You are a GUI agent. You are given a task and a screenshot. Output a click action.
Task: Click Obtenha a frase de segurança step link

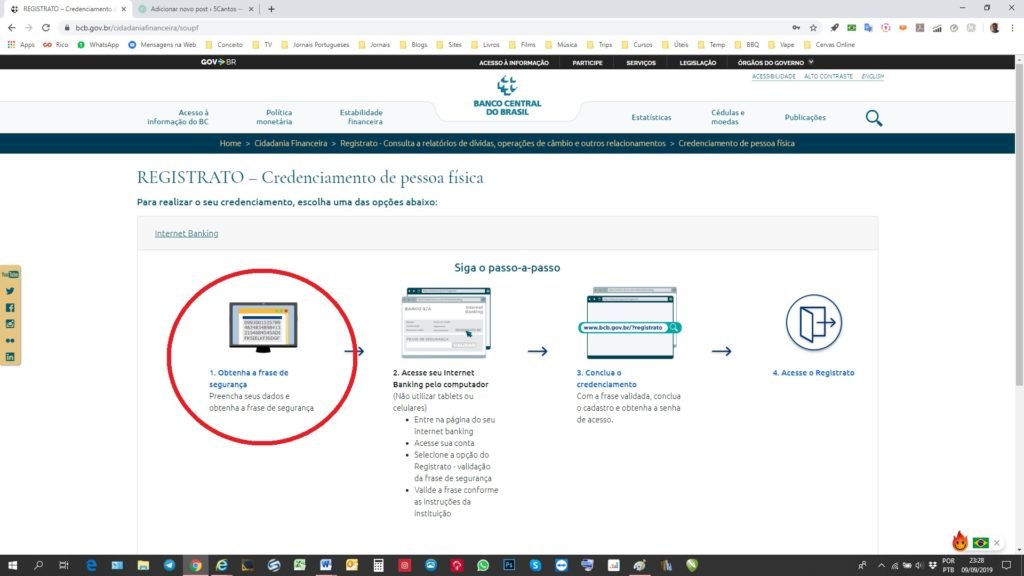(x=248, y=378)
